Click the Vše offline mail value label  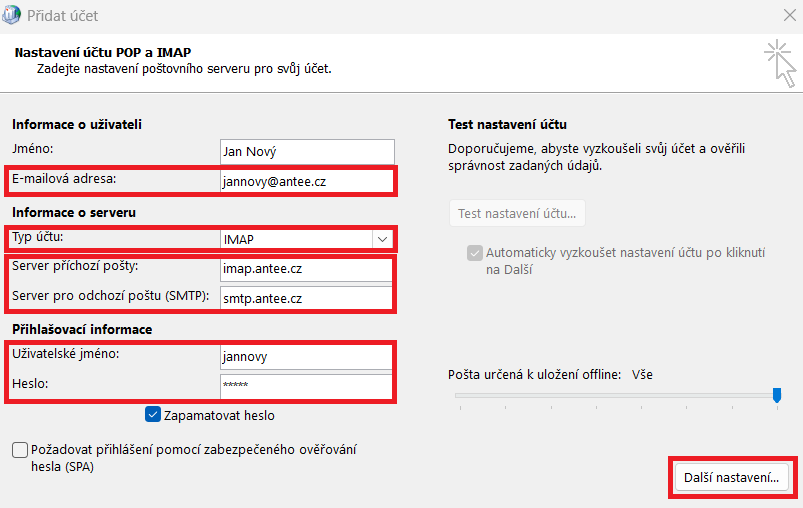click(642, 373)
